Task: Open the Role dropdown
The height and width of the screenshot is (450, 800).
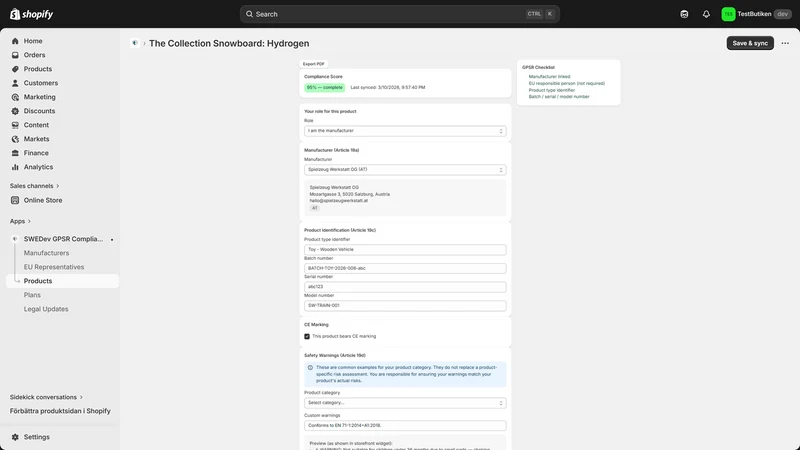Action: pyautogui.click(x=405, y=131)
